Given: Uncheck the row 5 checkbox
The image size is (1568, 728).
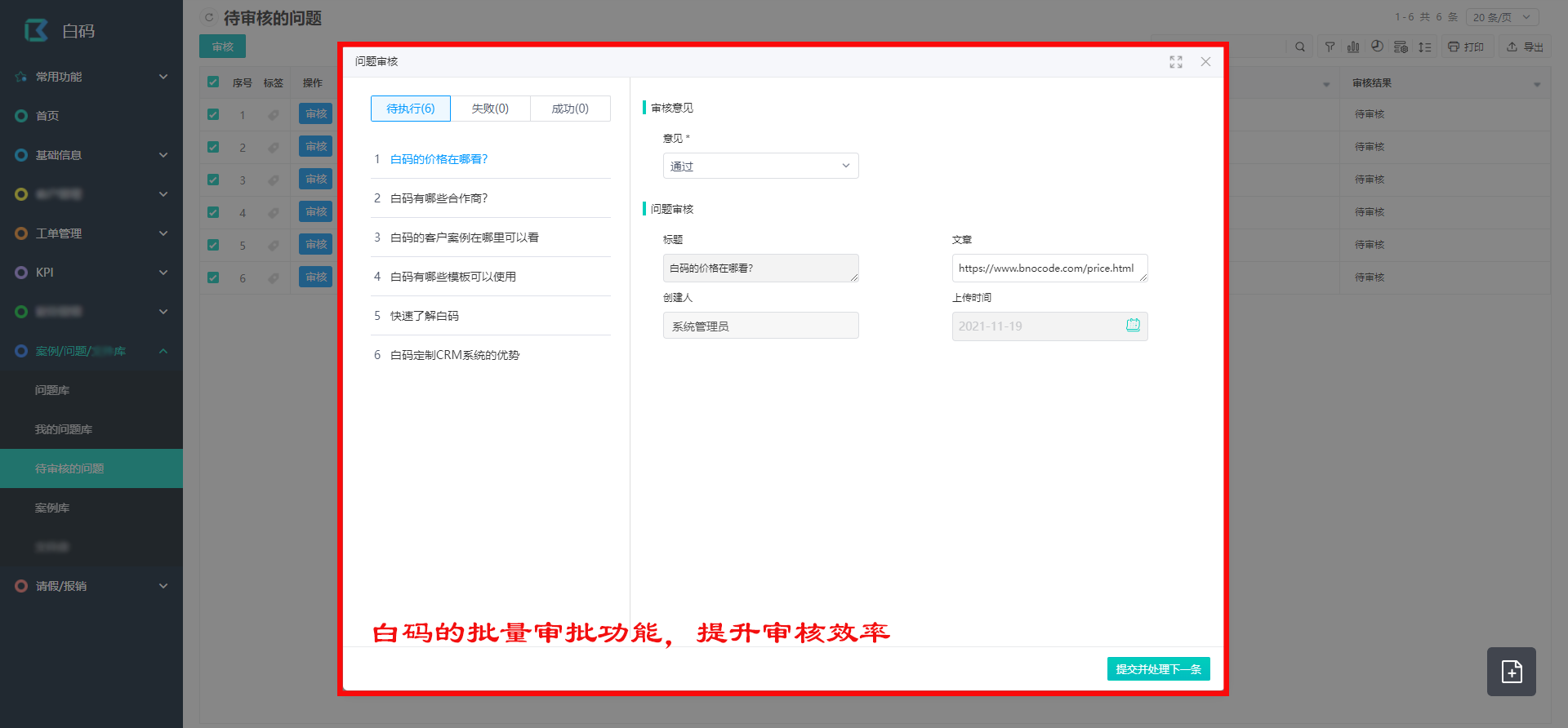Looking at the screenshot, I should click(x=213, y=245).
